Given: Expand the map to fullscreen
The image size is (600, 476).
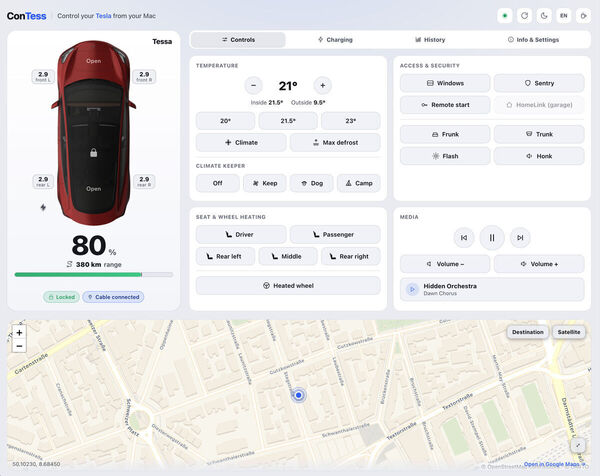Looking at the screenshot, I should (x=578, y=445).
